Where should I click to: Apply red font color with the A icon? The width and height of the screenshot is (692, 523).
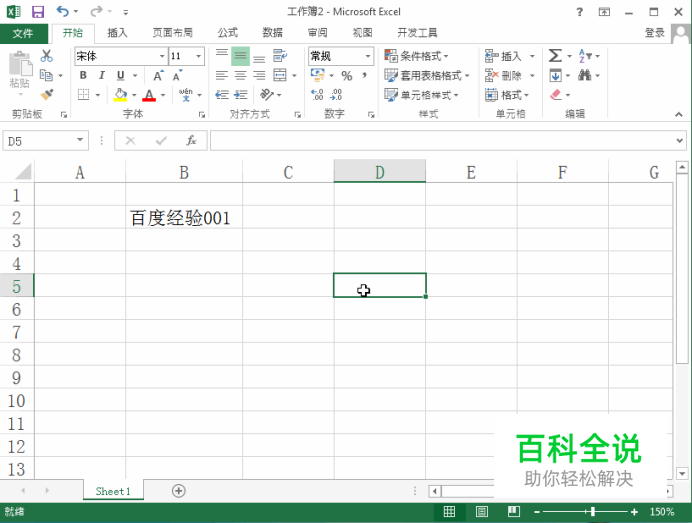(149, 94)
